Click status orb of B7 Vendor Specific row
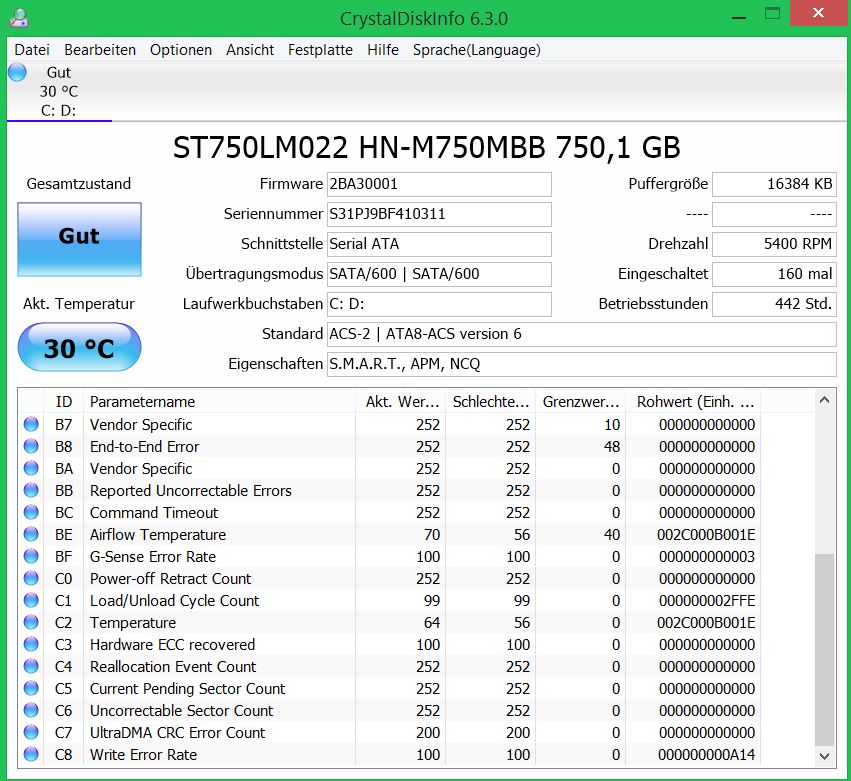The width and height of the screenshot is (851, 781). [x=31, y=424]
